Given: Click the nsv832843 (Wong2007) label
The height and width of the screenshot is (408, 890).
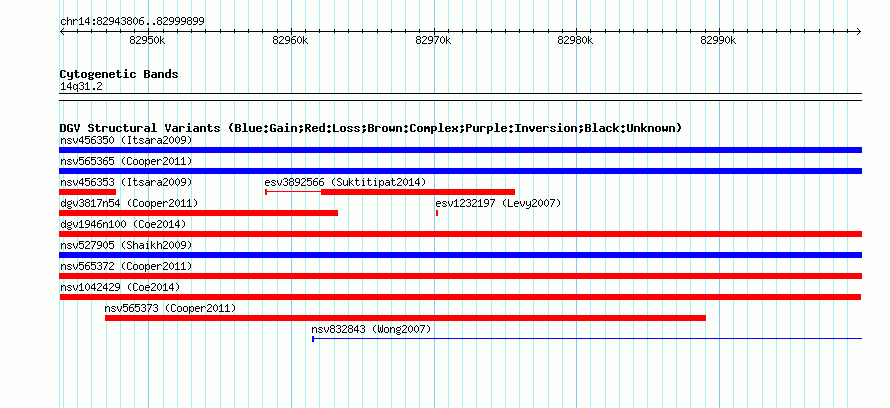Looking at the screenshot, I should 371,329.
